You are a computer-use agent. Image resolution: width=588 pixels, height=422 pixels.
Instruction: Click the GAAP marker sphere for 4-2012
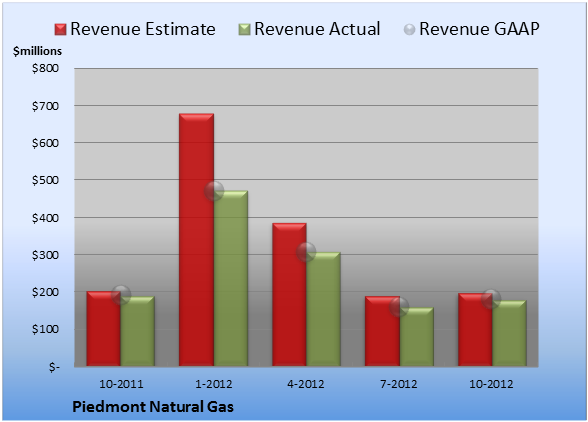pyautogui.click(x=306, y=252)
